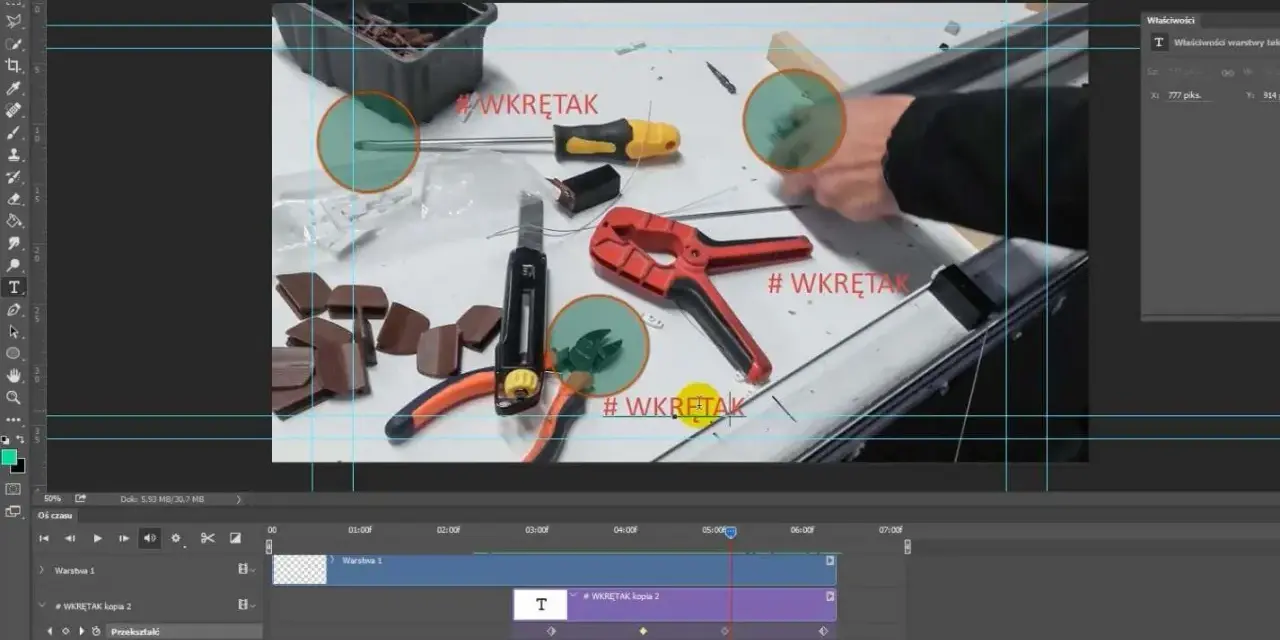Toggle the Przekształć stopwatch keyframing
The width and height of the screenshot is (1280, 640).
tap(96, 631)
